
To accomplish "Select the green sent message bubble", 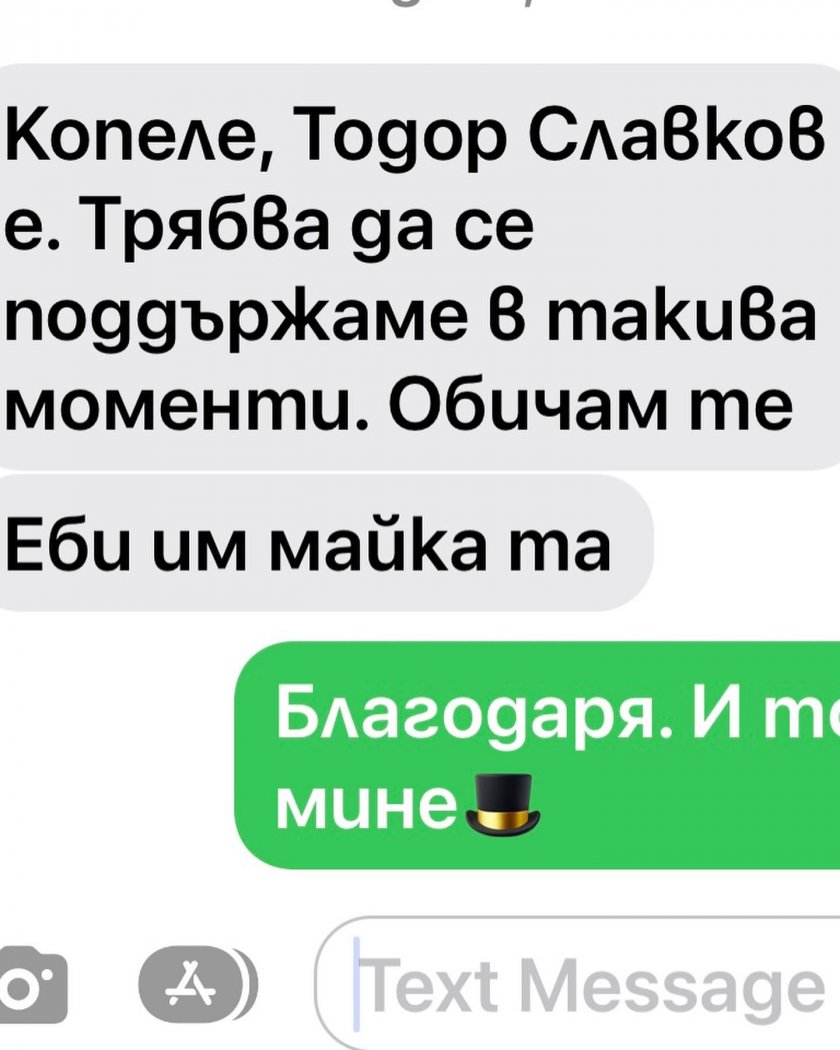I will [x=537, y=755].
